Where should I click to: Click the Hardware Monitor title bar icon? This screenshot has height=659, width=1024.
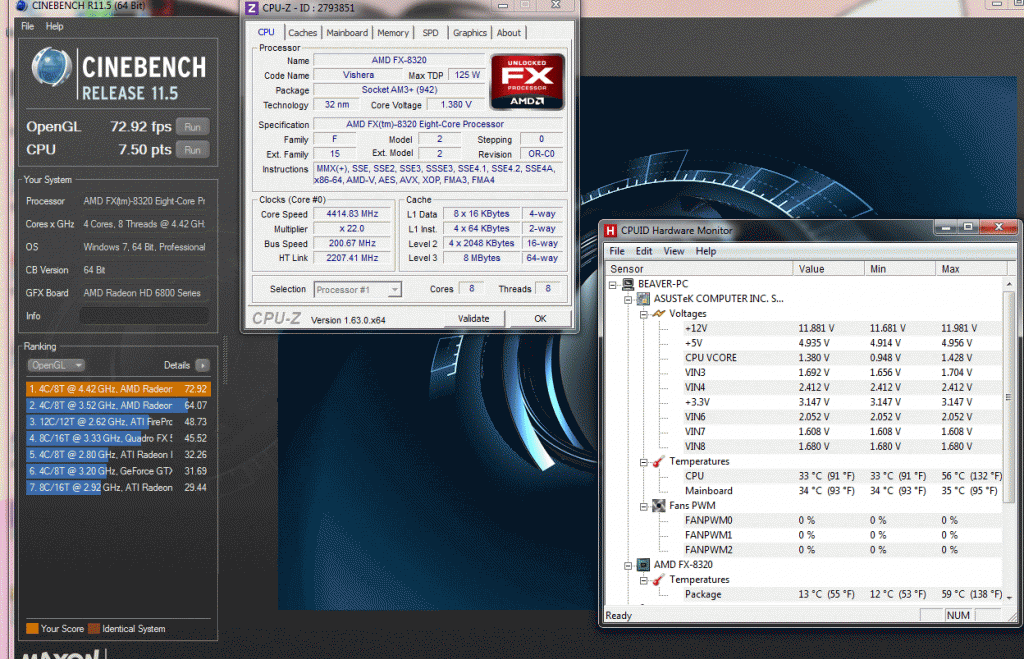pyautogui.click(x=611, y=231)
